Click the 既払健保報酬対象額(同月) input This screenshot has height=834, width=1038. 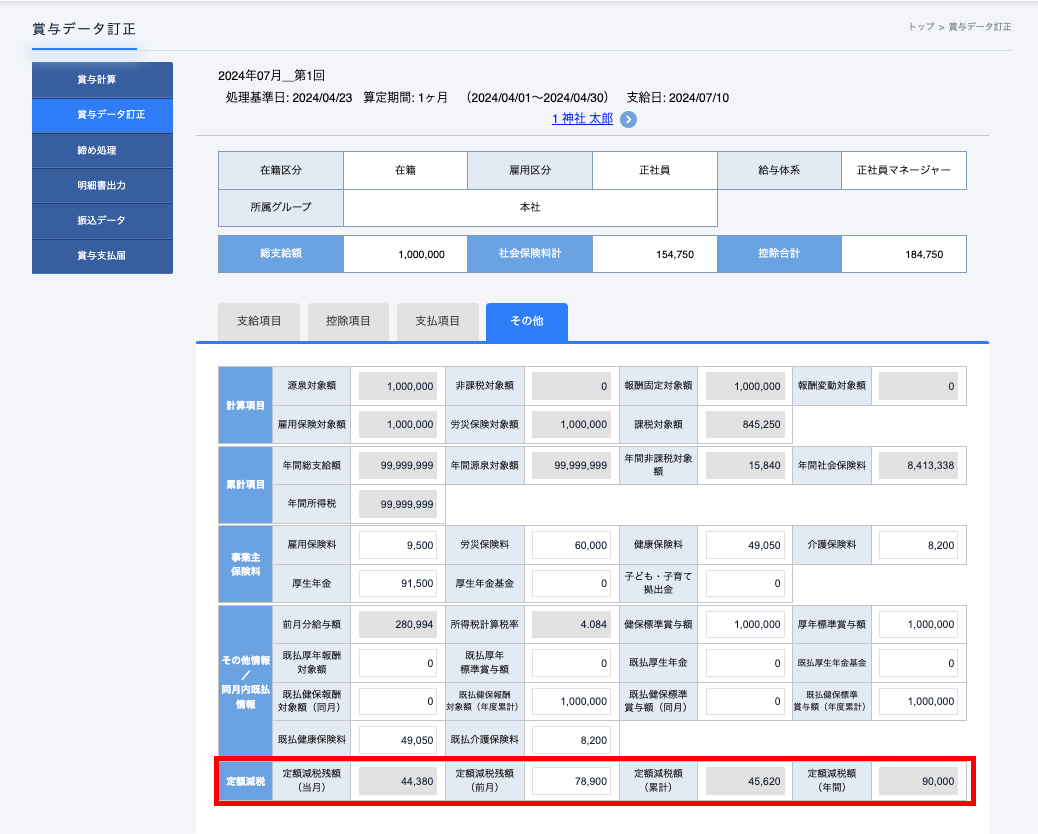[x=398, y=701]
